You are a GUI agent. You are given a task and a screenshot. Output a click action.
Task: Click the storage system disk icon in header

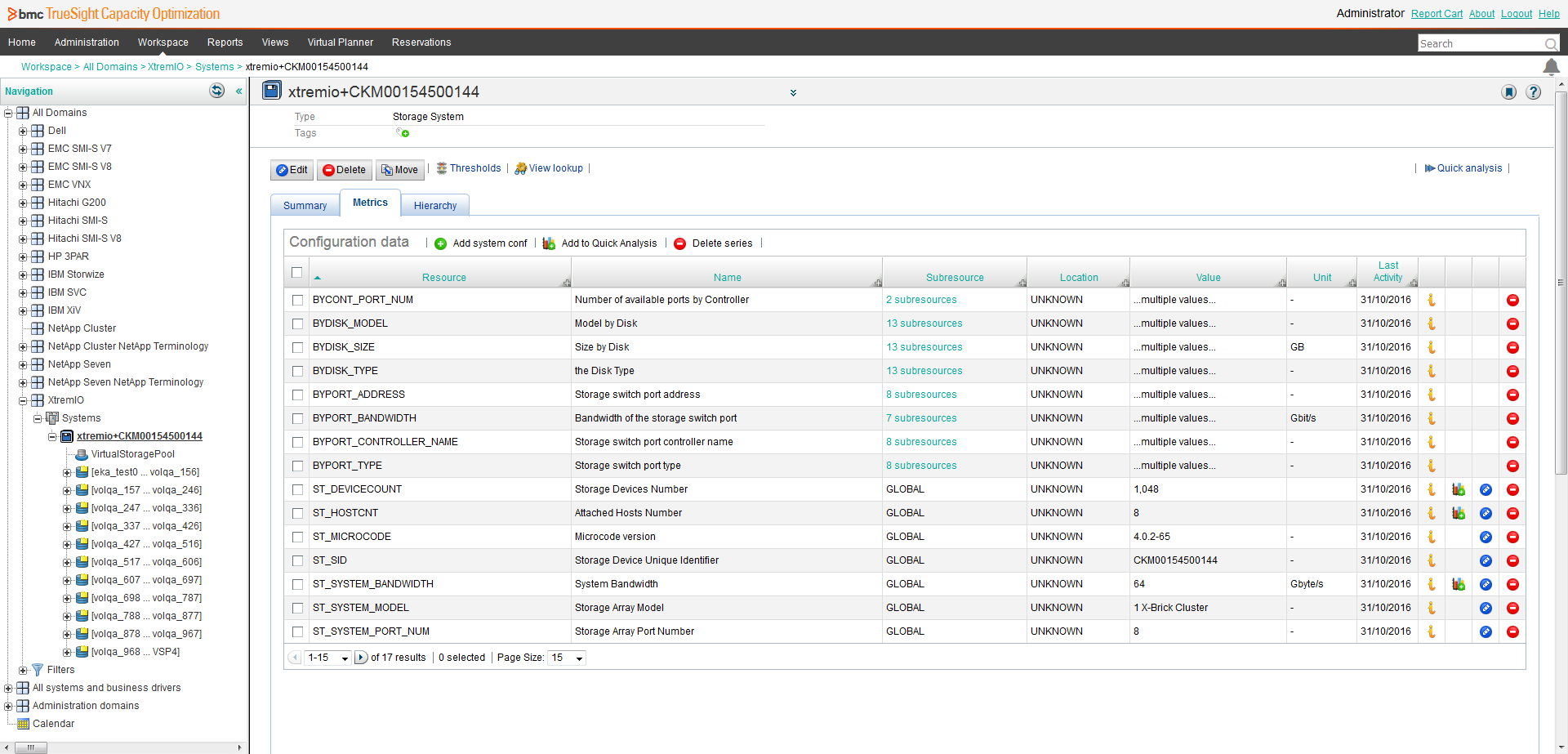point(272,91)
